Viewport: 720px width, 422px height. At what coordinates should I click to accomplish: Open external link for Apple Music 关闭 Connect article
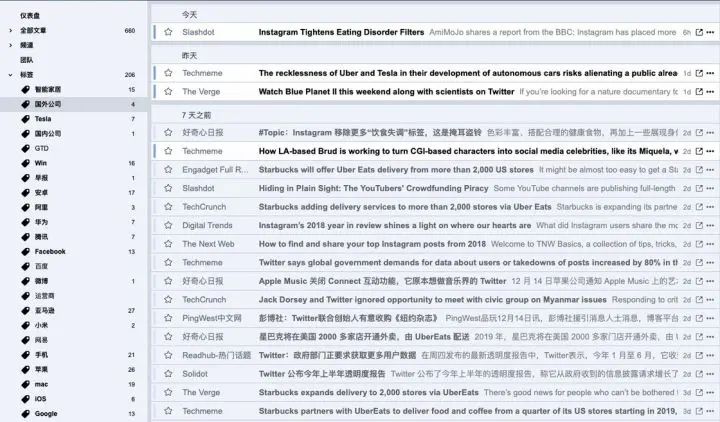(x=699, y=281)
